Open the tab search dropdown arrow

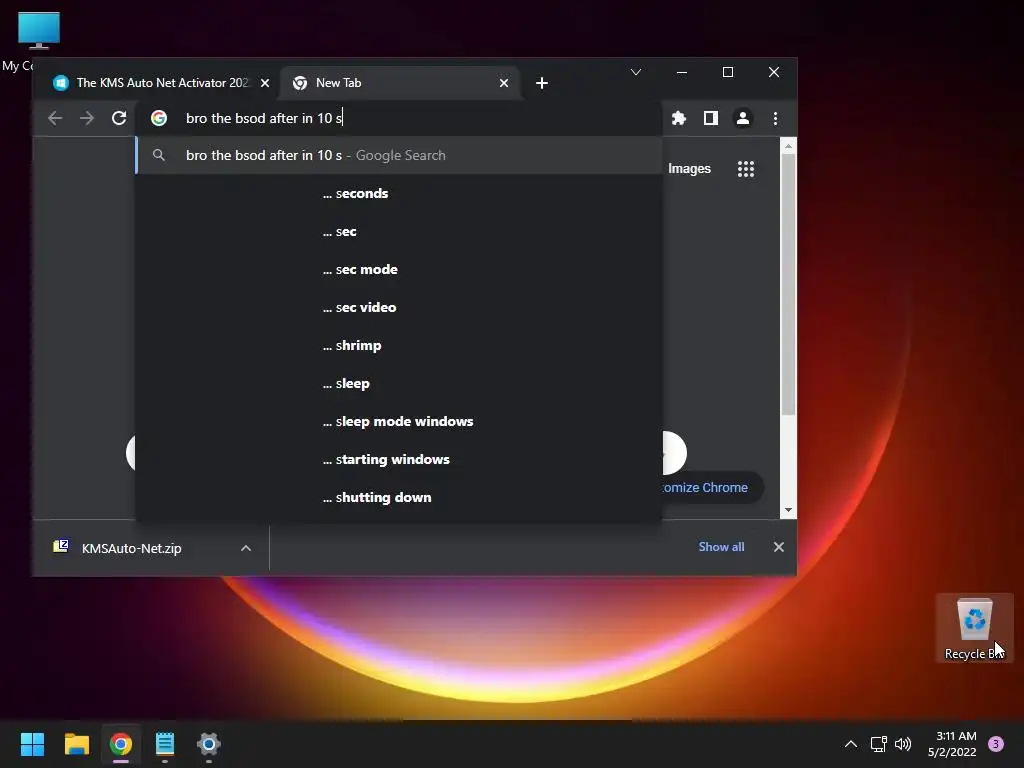click(x=635, y=72)
